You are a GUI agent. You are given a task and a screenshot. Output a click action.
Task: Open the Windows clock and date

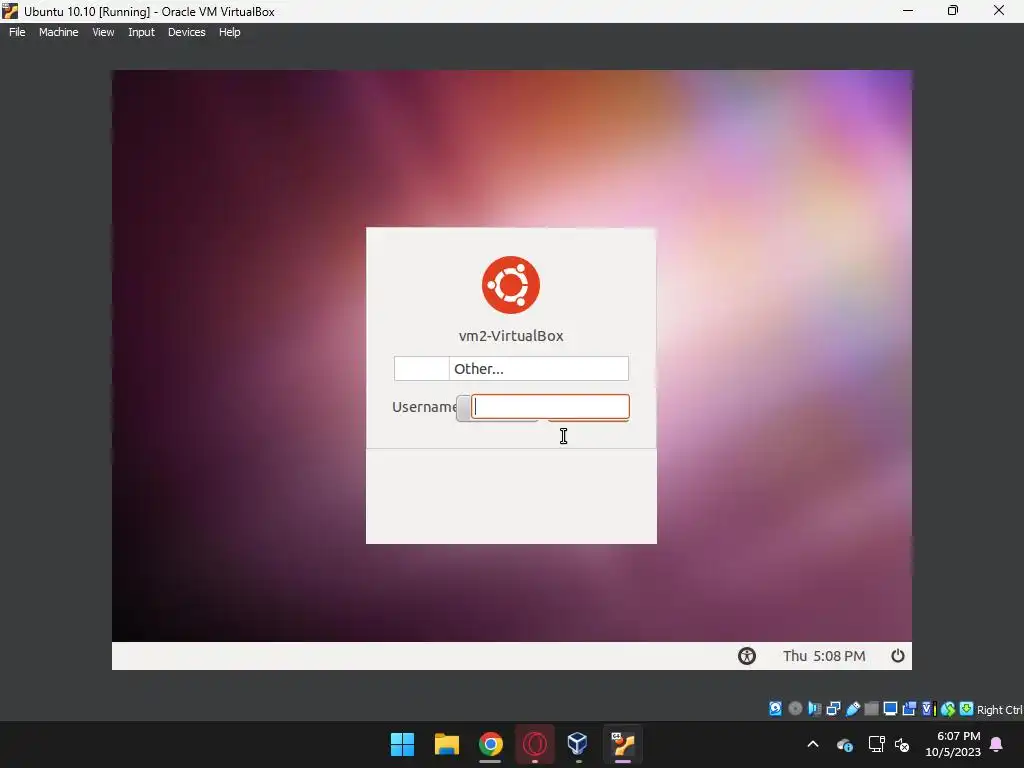pos(953,744)
